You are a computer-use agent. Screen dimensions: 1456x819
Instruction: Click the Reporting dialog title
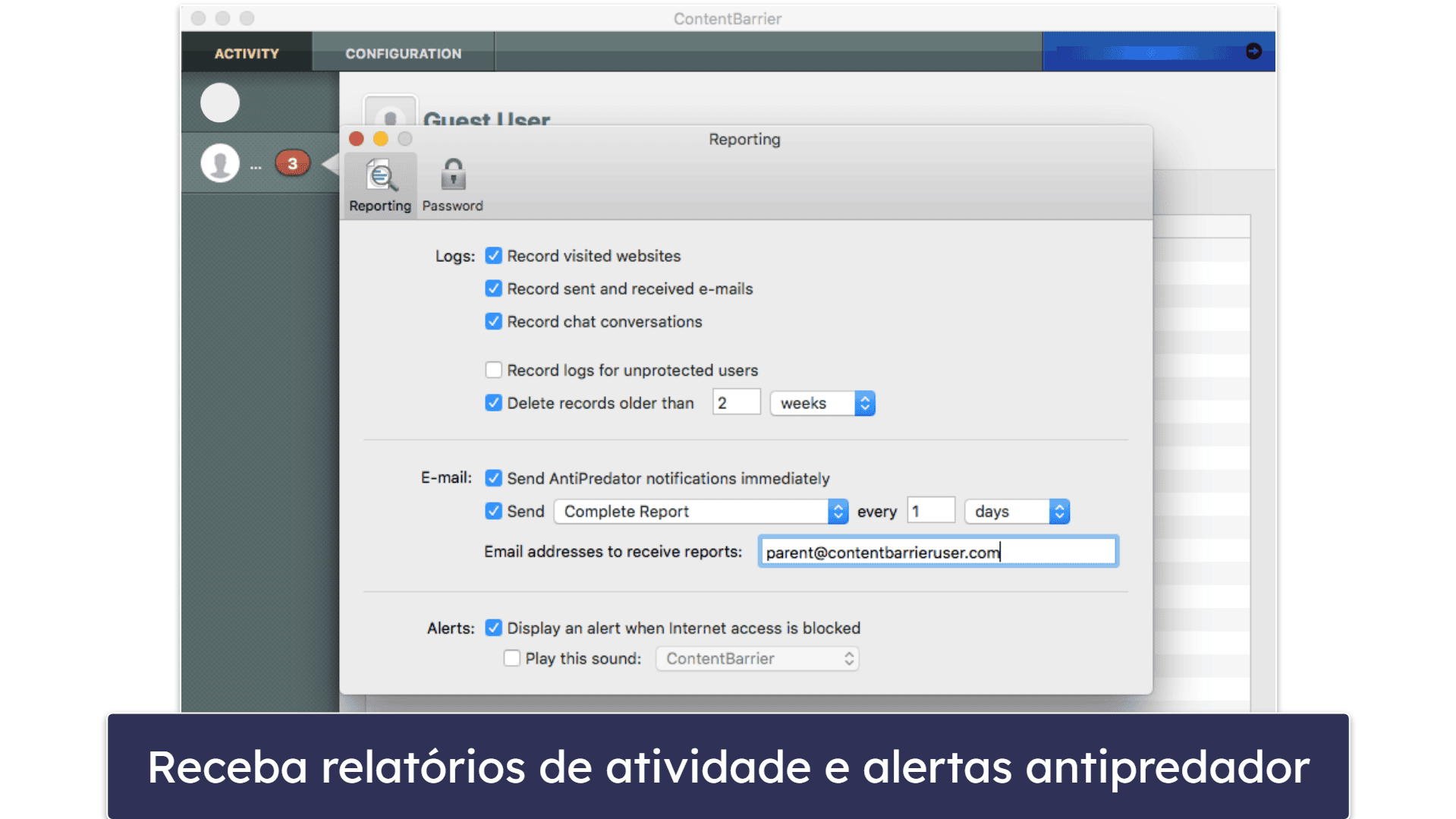(x=744, y=140)
